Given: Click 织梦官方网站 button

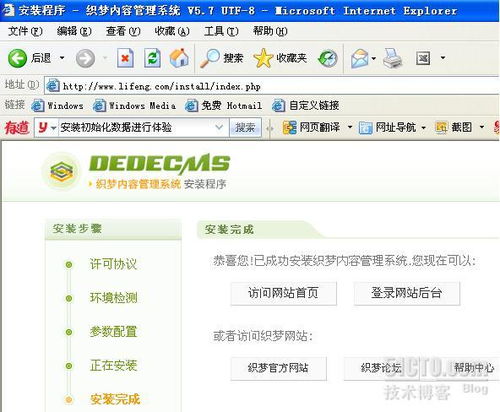Looking at the screenshot, I should point(278,368).
